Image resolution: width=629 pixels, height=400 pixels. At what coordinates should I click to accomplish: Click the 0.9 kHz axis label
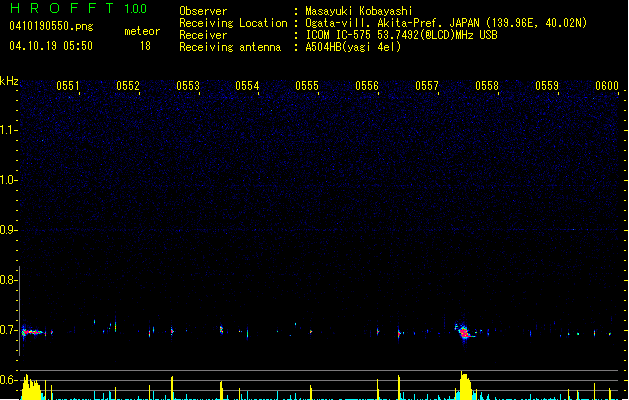[8, 230]
